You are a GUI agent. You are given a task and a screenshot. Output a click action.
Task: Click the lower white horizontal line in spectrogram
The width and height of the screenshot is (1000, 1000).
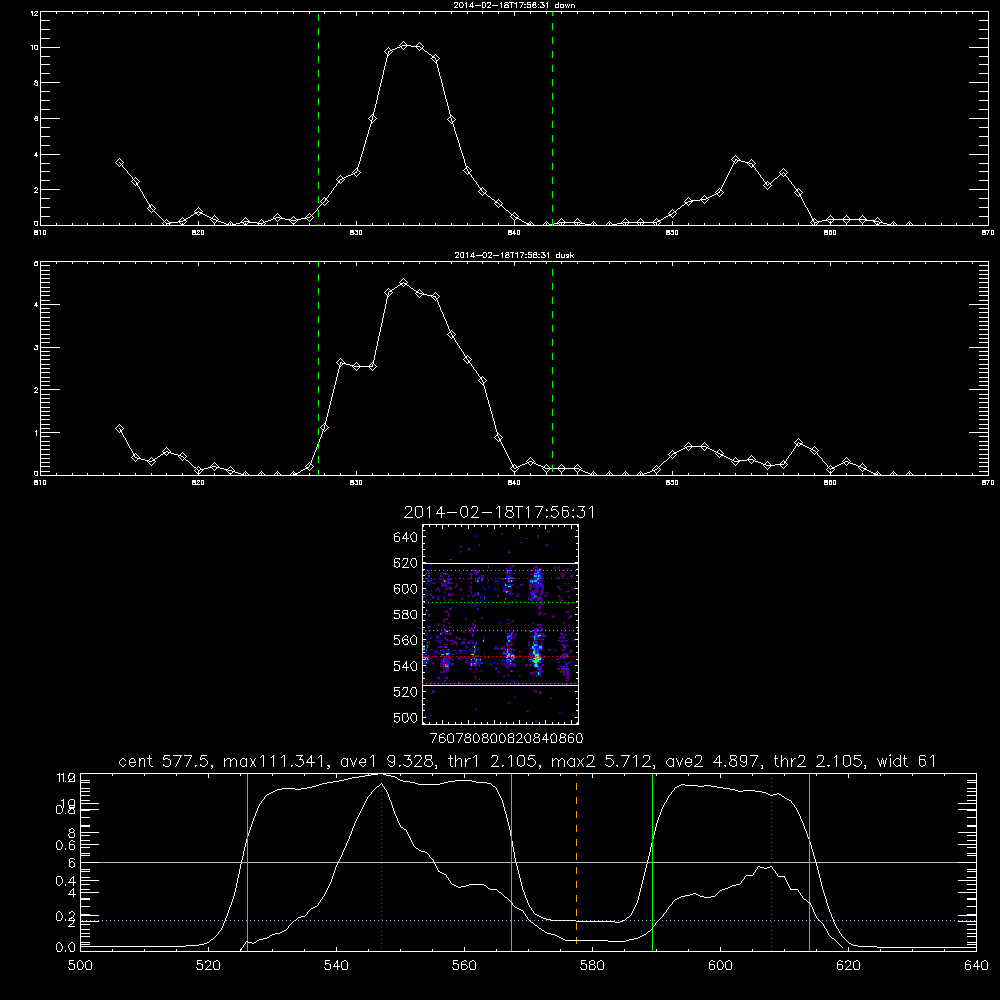pyautogui.click(x=500, y=685)
